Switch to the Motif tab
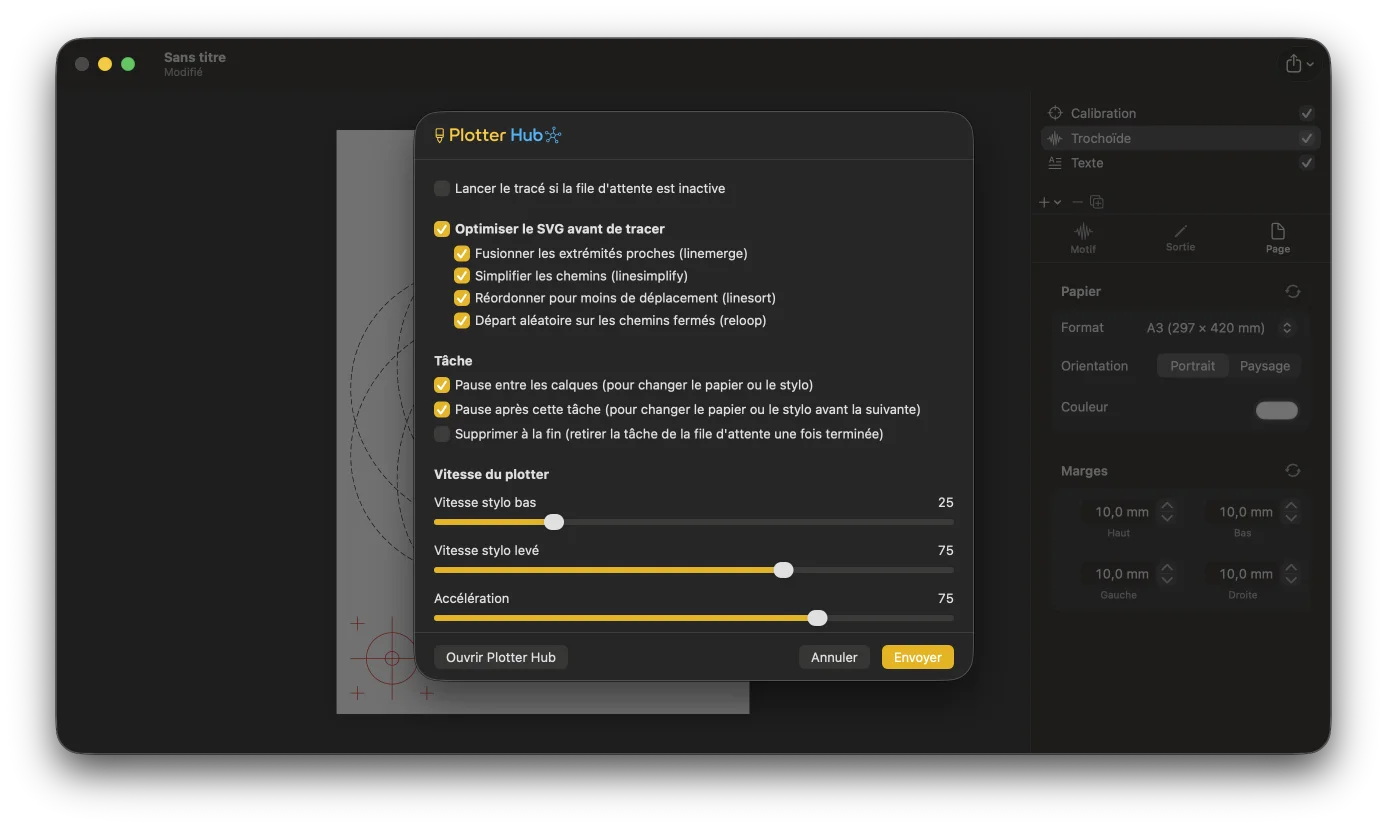This screenshot has width=1387, height=828. tap(1083, 238)
